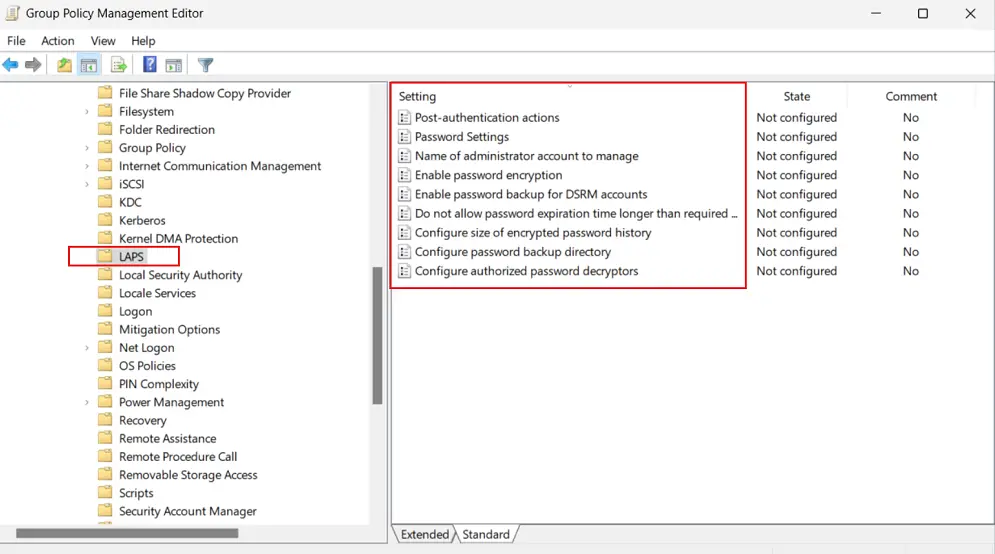Toggle Show/Hide Console Tree icon
This screenshot has height=554, width=995.
pyautogui.click(x=89, y=65)
